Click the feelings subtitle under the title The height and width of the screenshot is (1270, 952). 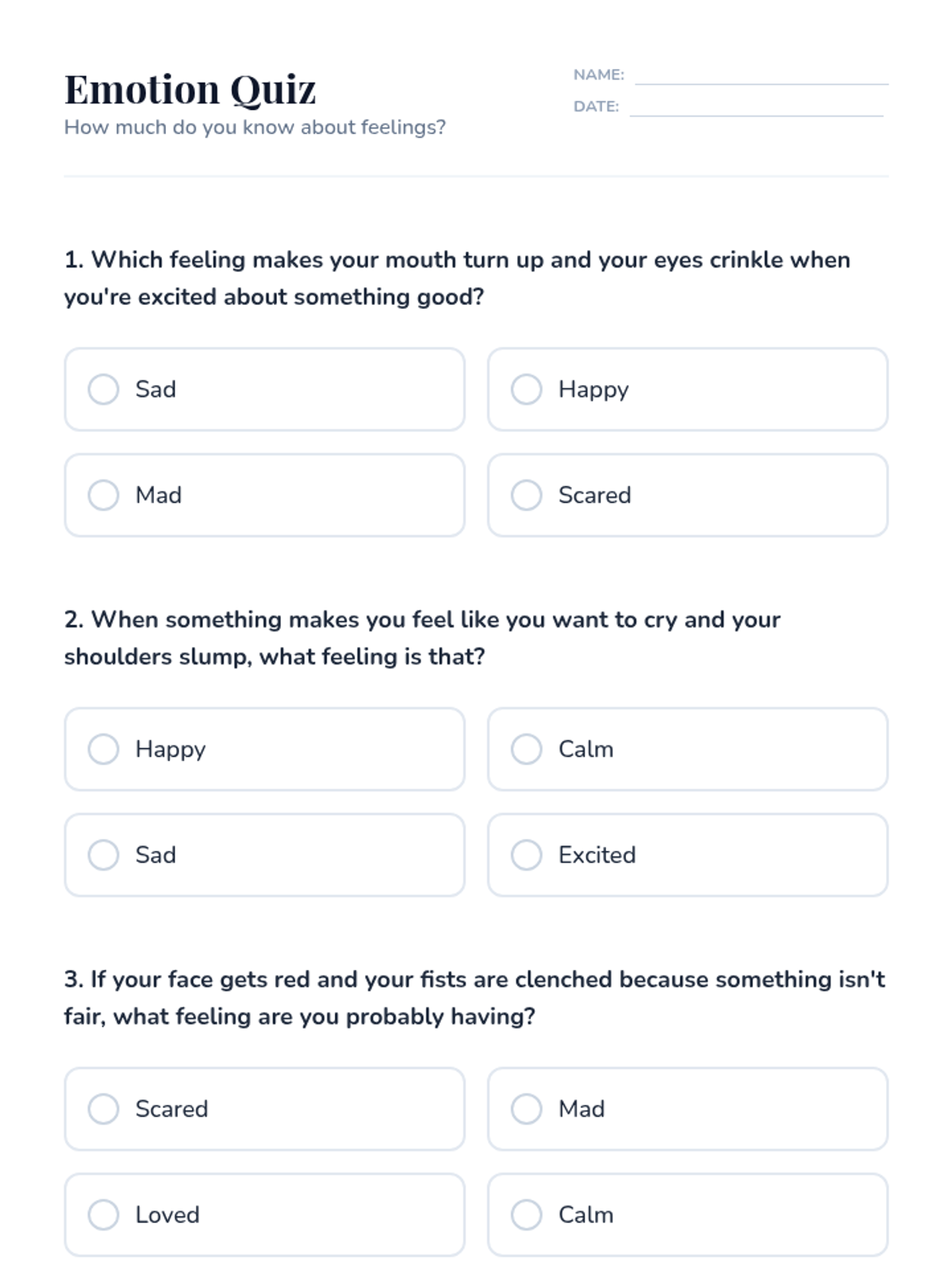click(255, 127)
